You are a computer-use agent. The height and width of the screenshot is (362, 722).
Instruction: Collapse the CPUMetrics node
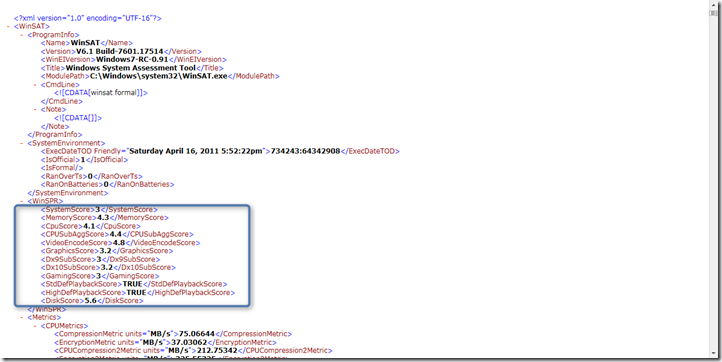pyautogui.click(x=35, y=326)
